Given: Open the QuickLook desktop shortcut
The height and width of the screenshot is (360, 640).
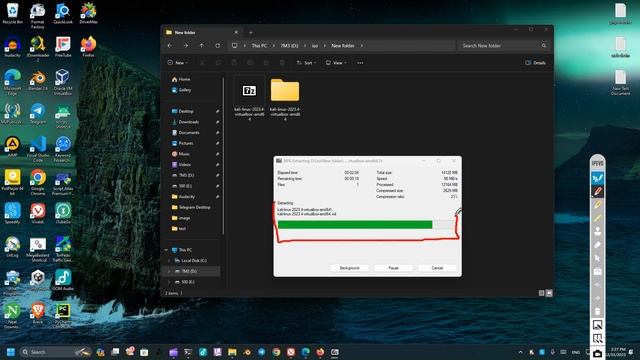Looking at the screenshot, I should point(63,13).
